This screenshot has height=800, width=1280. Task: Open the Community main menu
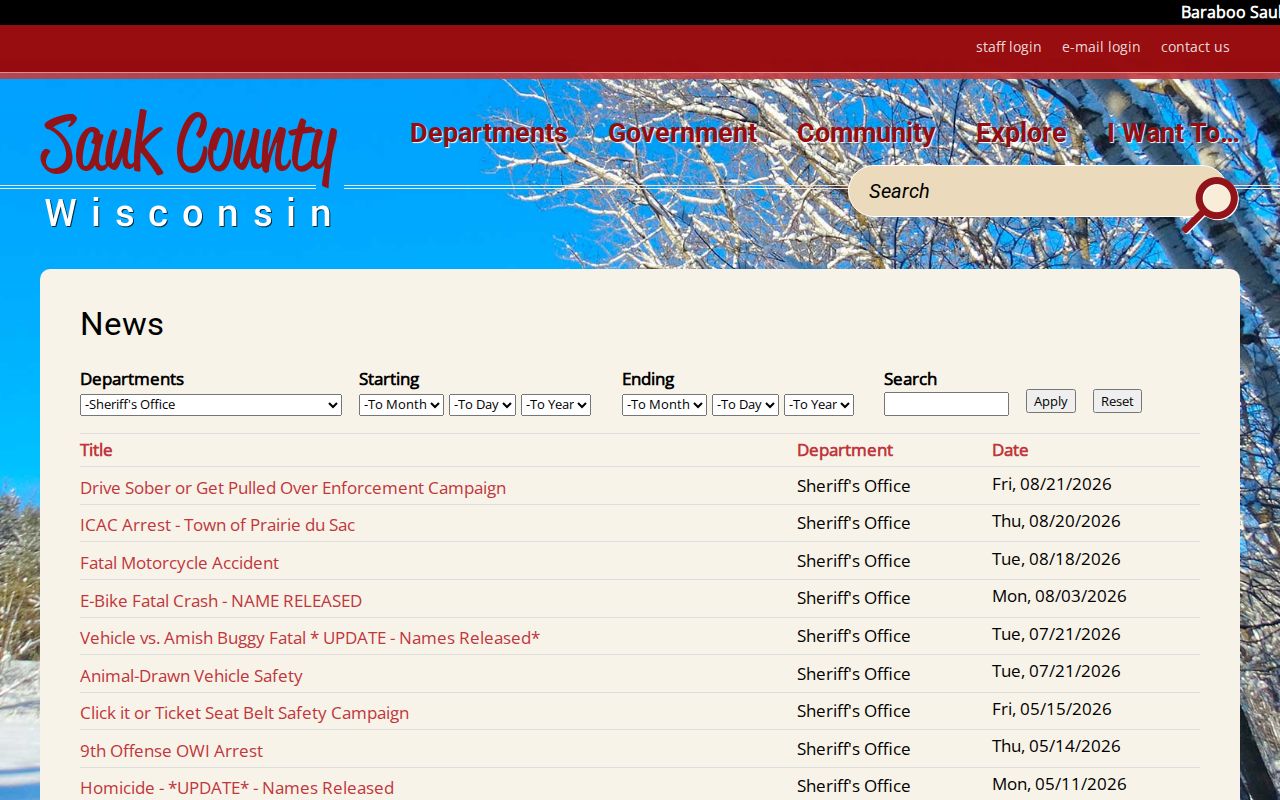pyautogui.click(x=866, y=133)
